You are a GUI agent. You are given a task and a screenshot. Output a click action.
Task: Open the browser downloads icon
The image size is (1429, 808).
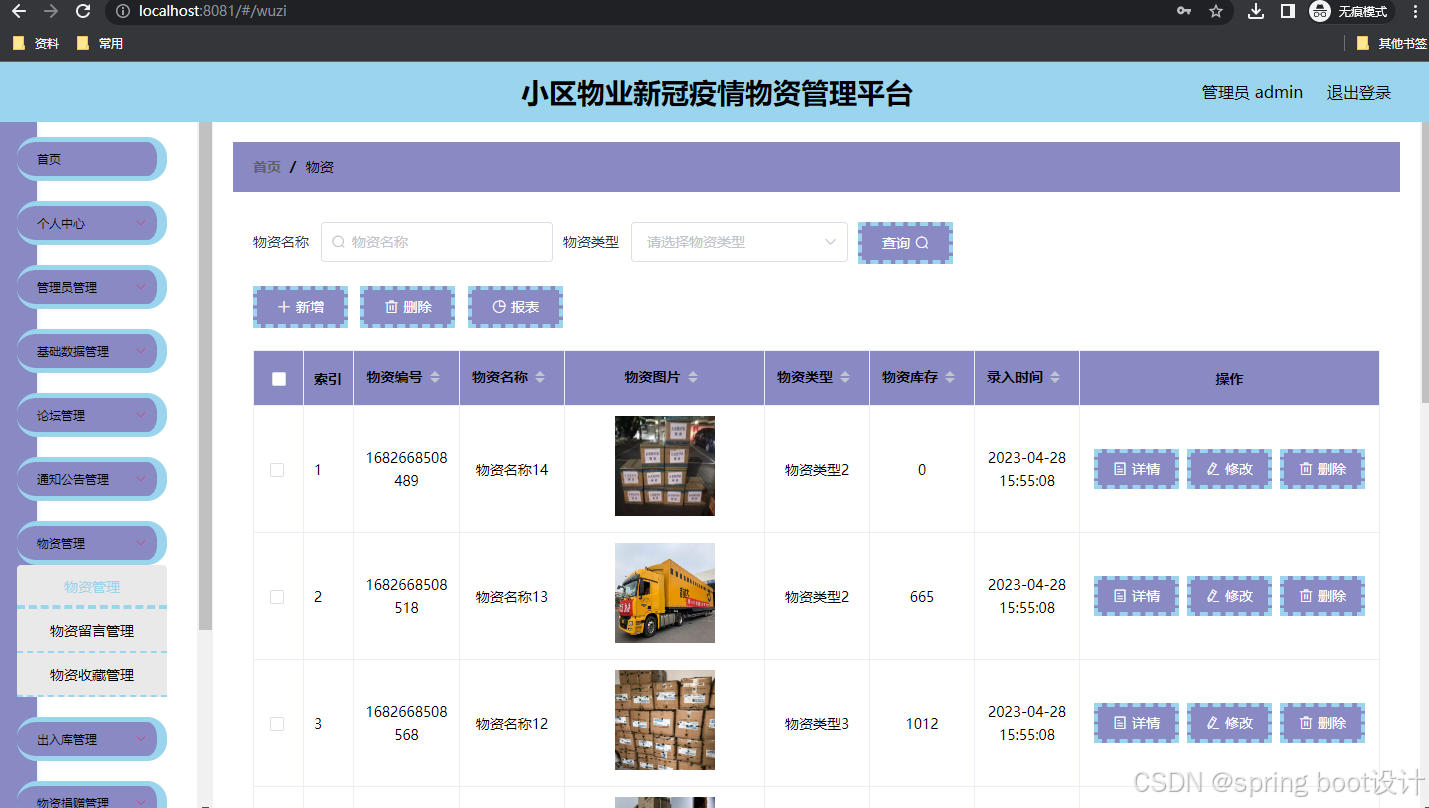click(x=1257, y=11)
